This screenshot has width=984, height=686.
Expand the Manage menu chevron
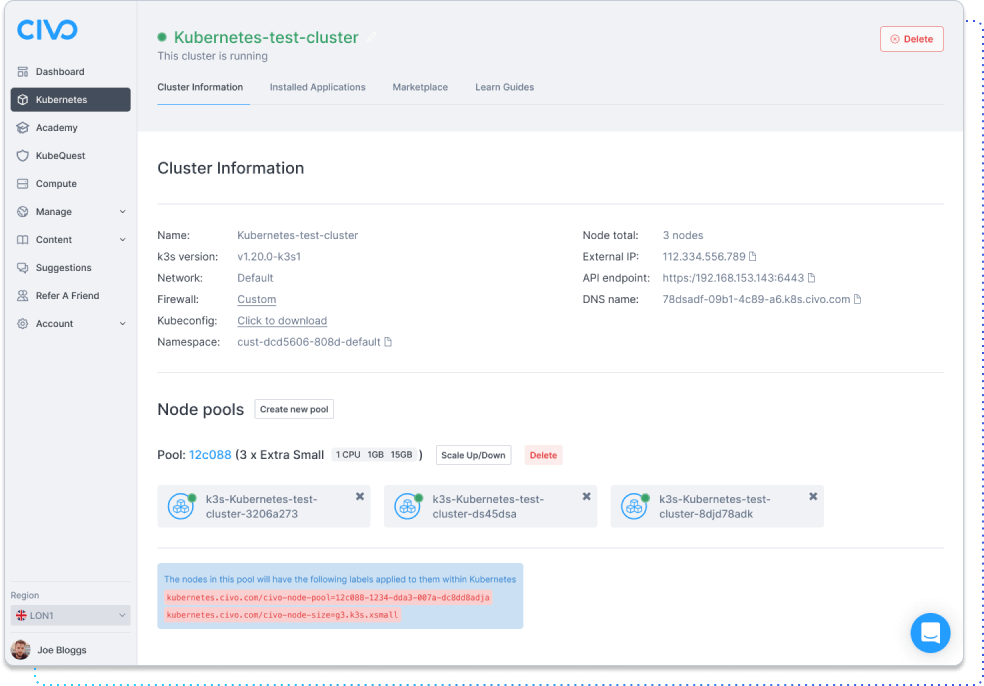click(x=123, y=212)
